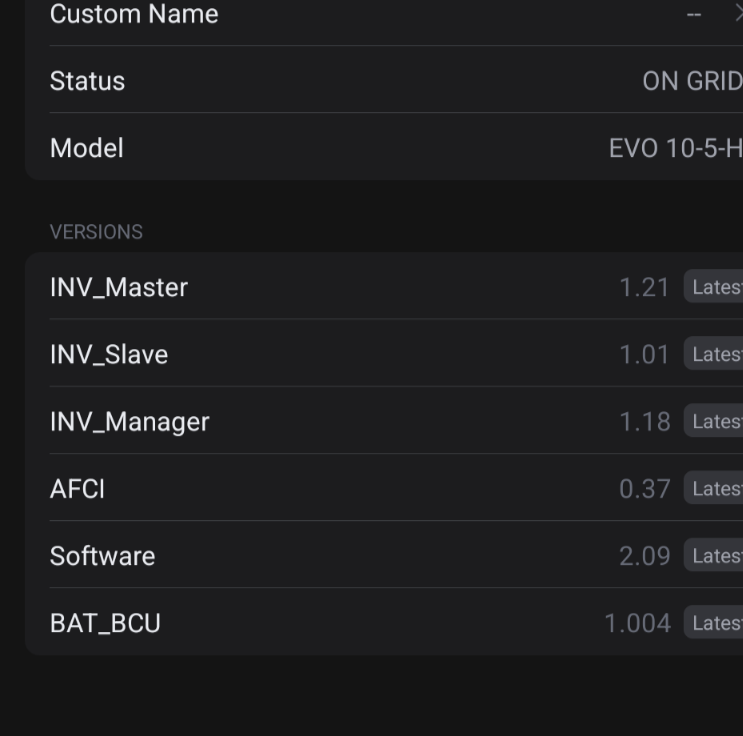
Task: Tap the Latest badge for INV_Master
Action: click(713, 286)
